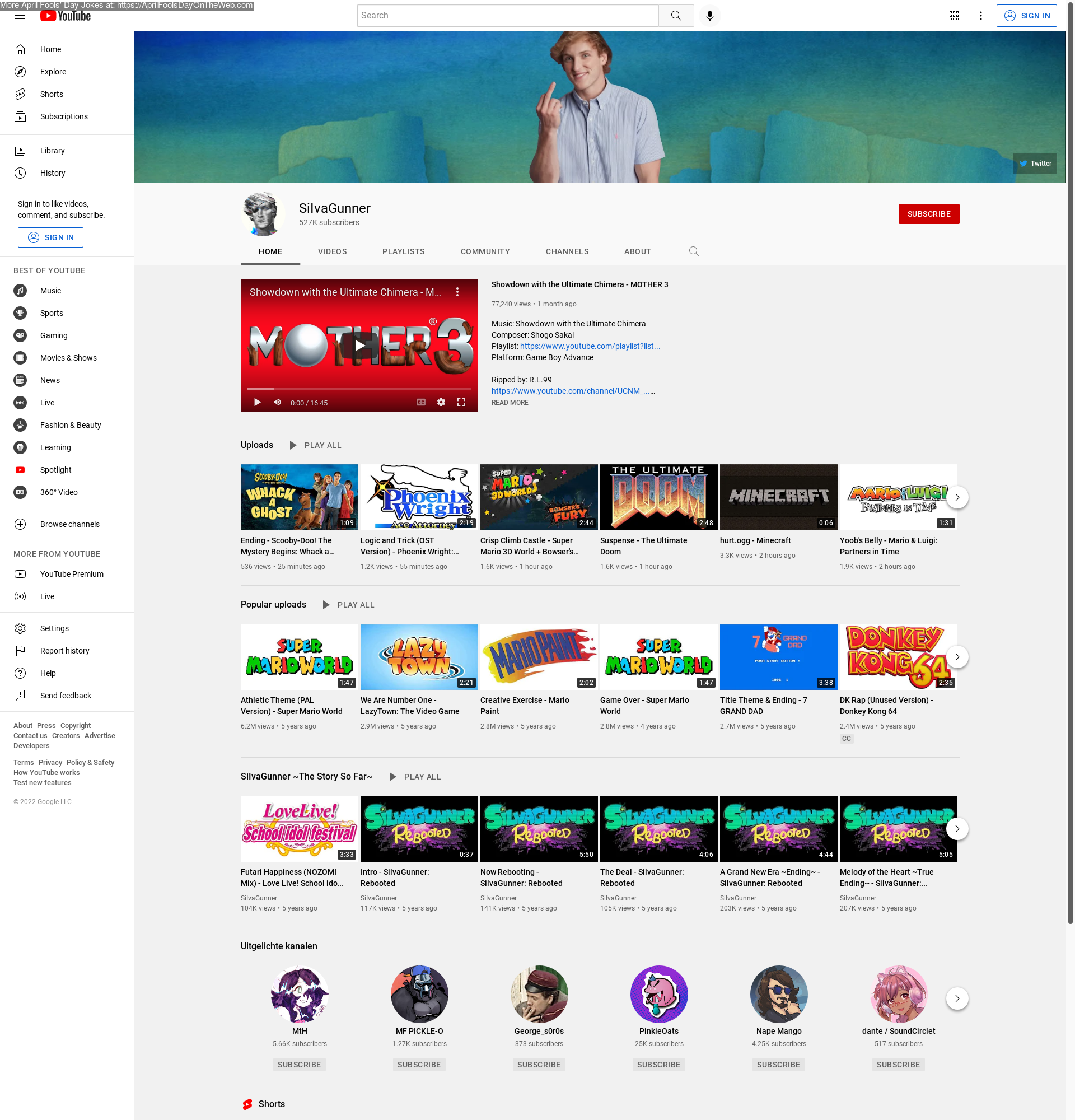
Task: Click into the Search input field
Action: [508, 16]
